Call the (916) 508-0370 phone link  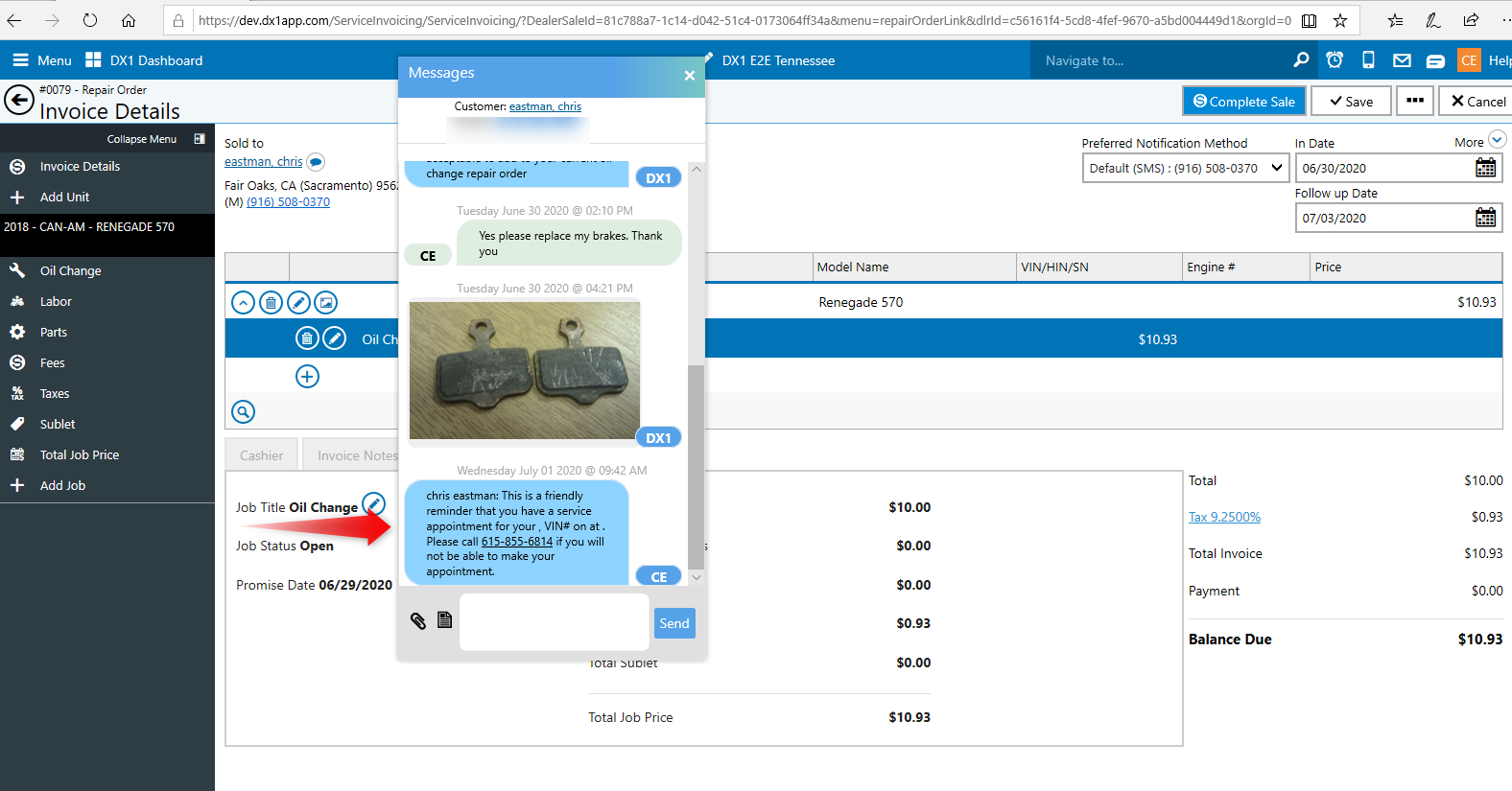pos(288,202)
